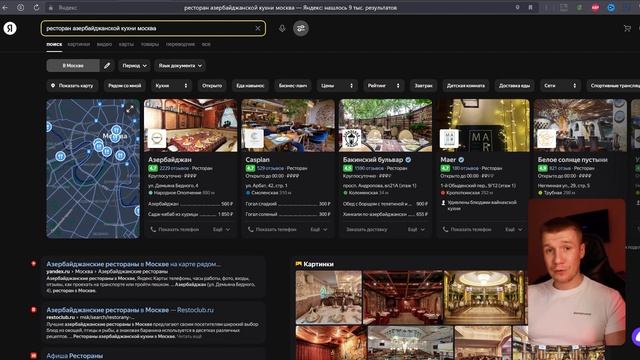Click phone icon in Maer card
The image size is (640, 360).
click(x=446, y=229)
